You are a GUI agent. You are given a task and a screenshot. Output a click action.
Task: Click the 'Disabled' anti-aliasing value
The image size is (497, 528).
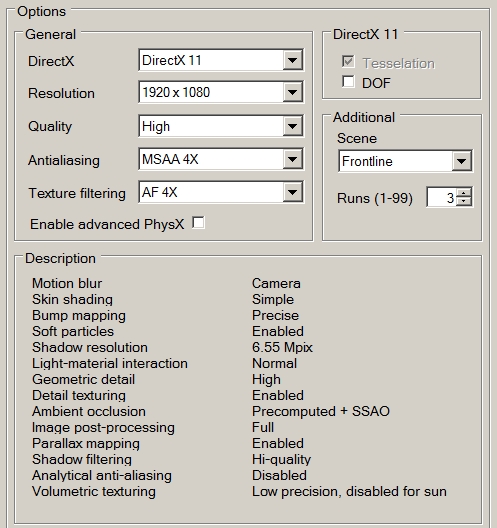(279, 475)
